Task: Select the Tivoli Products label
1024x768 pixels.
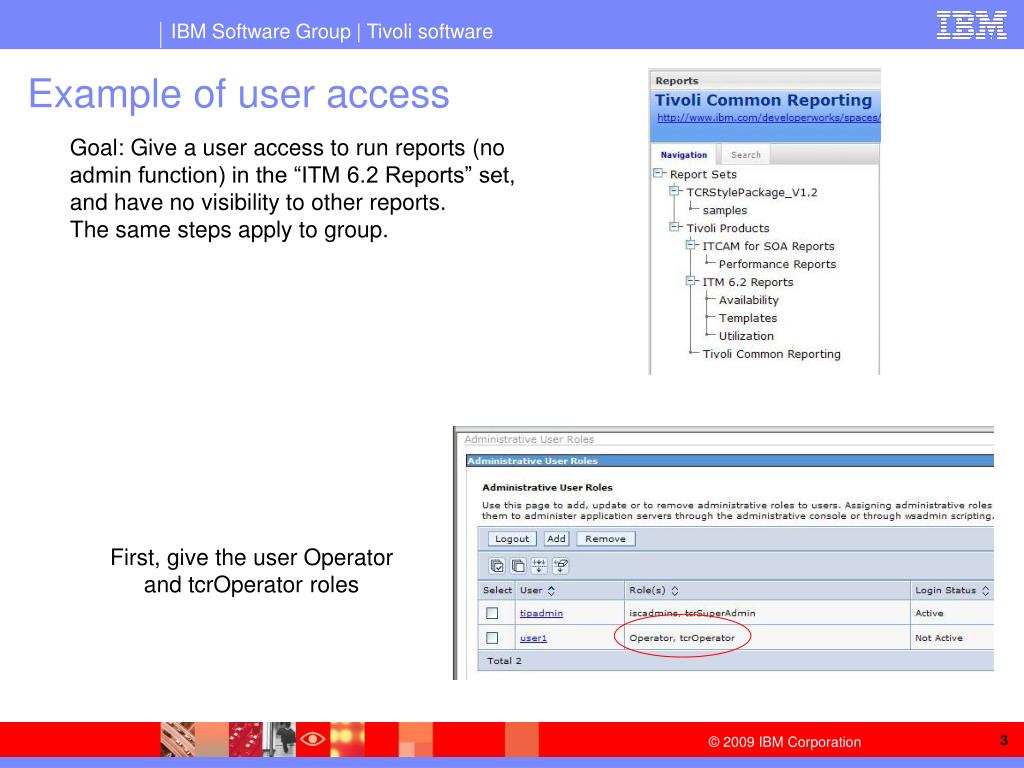Action: pos(728,228)
